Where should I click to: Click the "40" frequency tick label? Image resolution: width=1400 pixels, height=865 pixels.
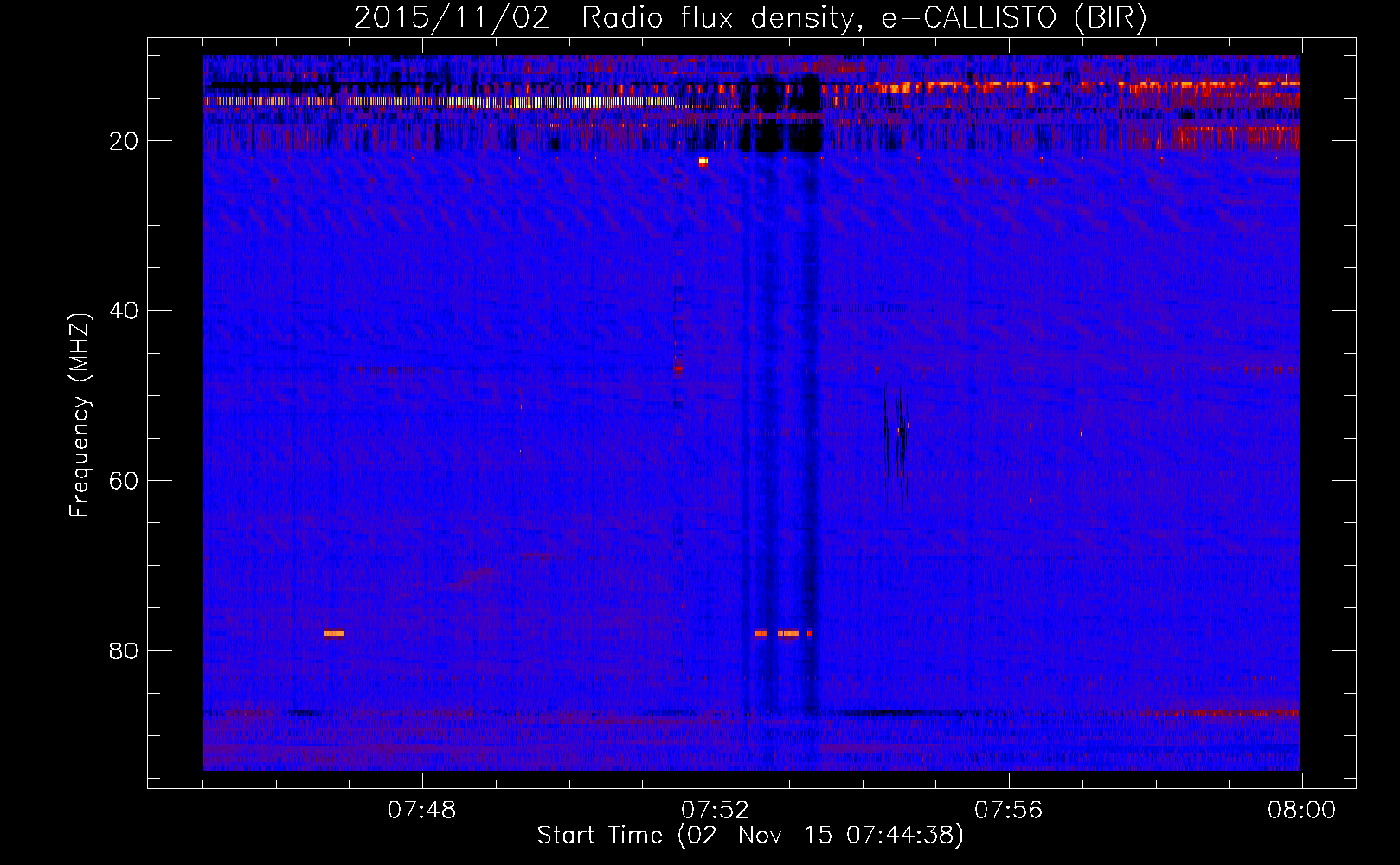tap(125, 311)
